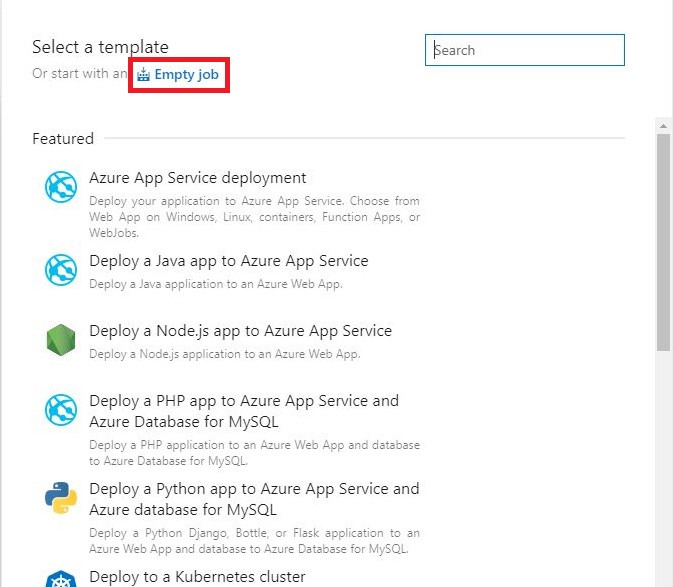This screenshot has width=673, height=587.
Task: Start with an Empty job link
Action: pos(186,75)
